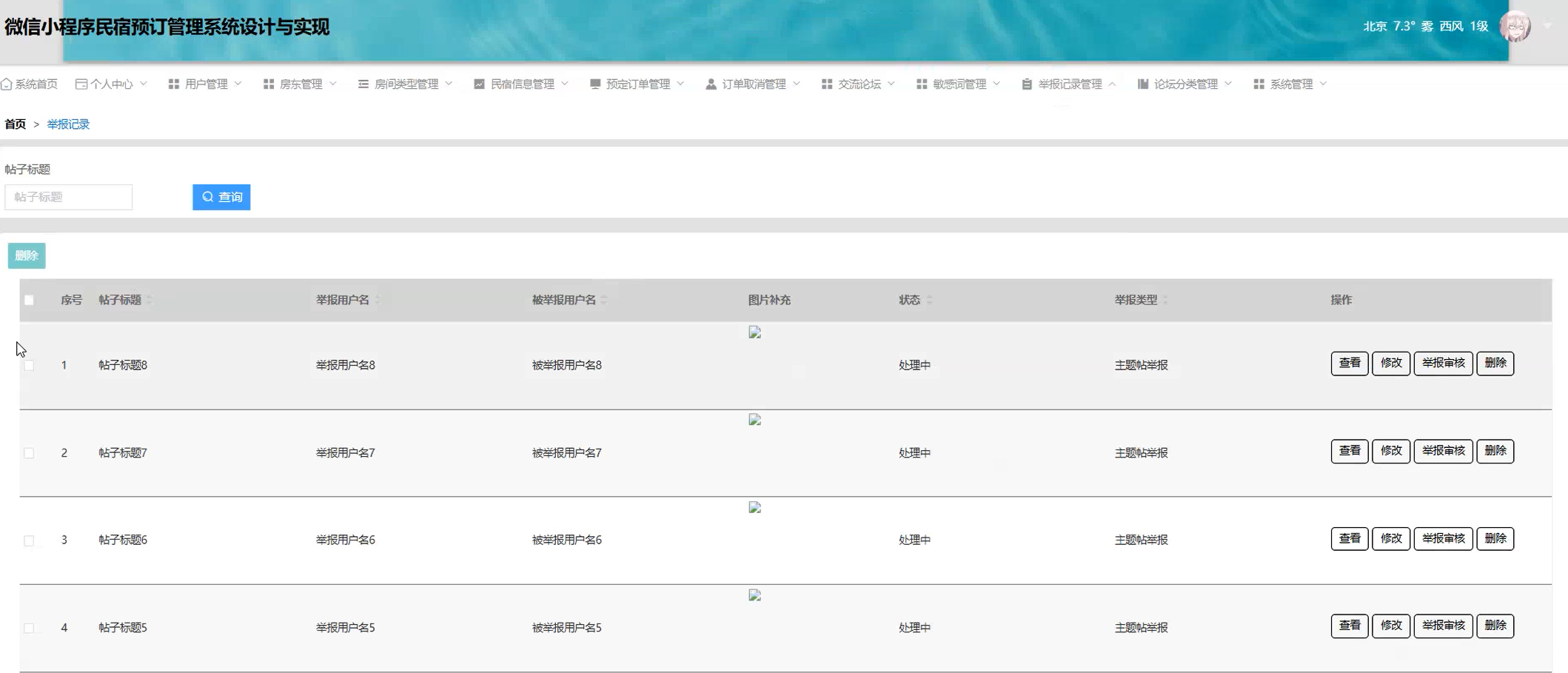Screen dimensions: 1568x673
Task: Open the dropdown arrow beside the avatar
Action: coord(1547,26)
